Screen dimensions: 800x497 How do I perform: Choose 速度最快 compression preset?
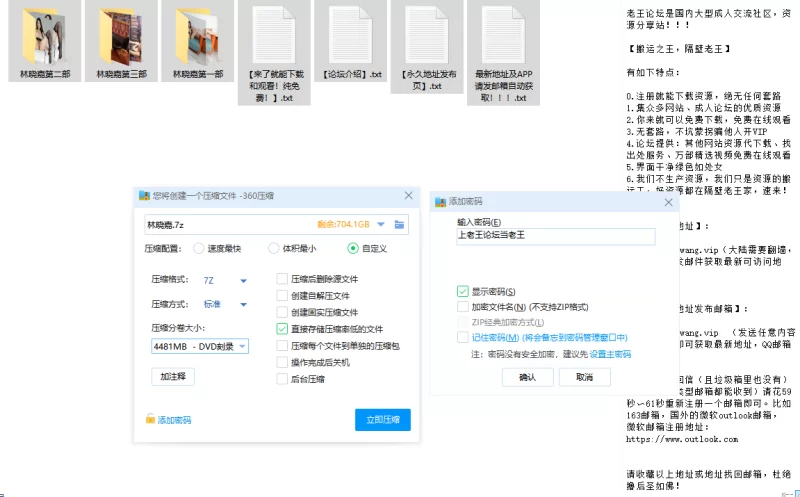click(x=198, y=248)
